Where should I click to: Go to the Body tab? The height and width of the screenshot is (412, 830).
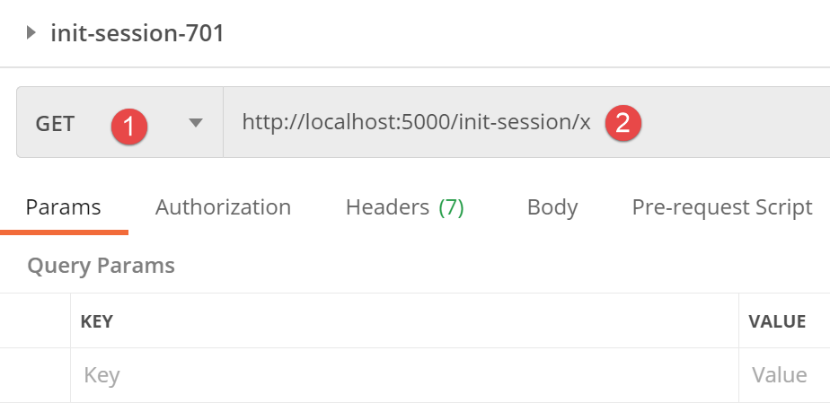552,207
